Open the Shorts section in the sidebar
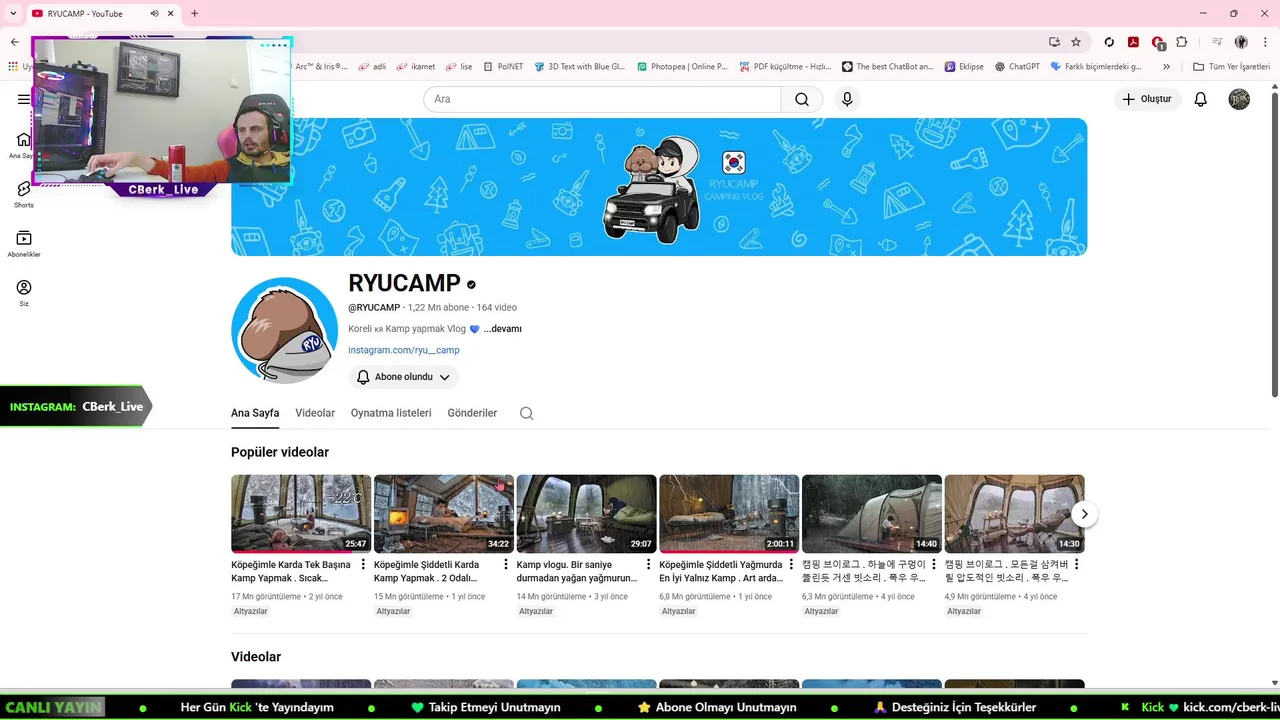 point(24,194)
